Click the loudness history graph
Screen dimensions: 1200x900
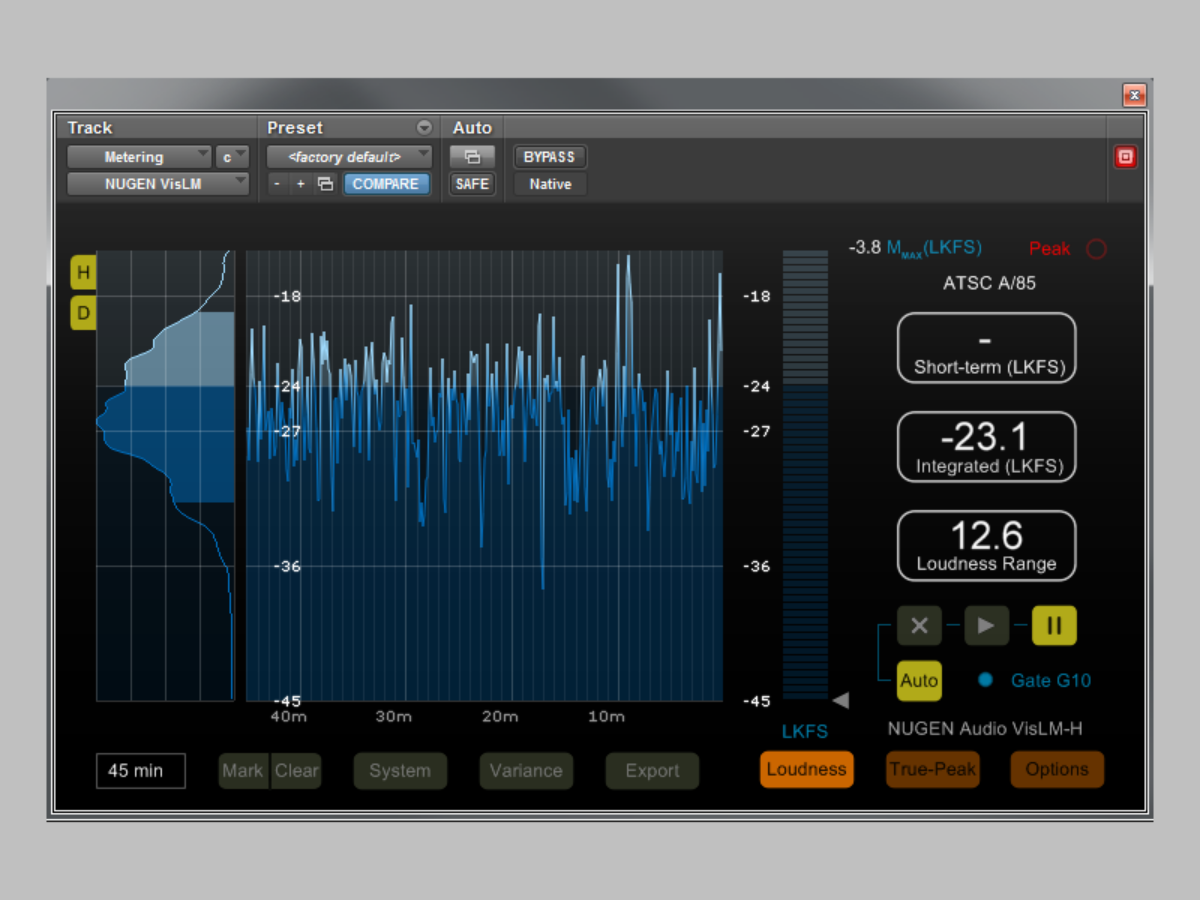(484, 475)
